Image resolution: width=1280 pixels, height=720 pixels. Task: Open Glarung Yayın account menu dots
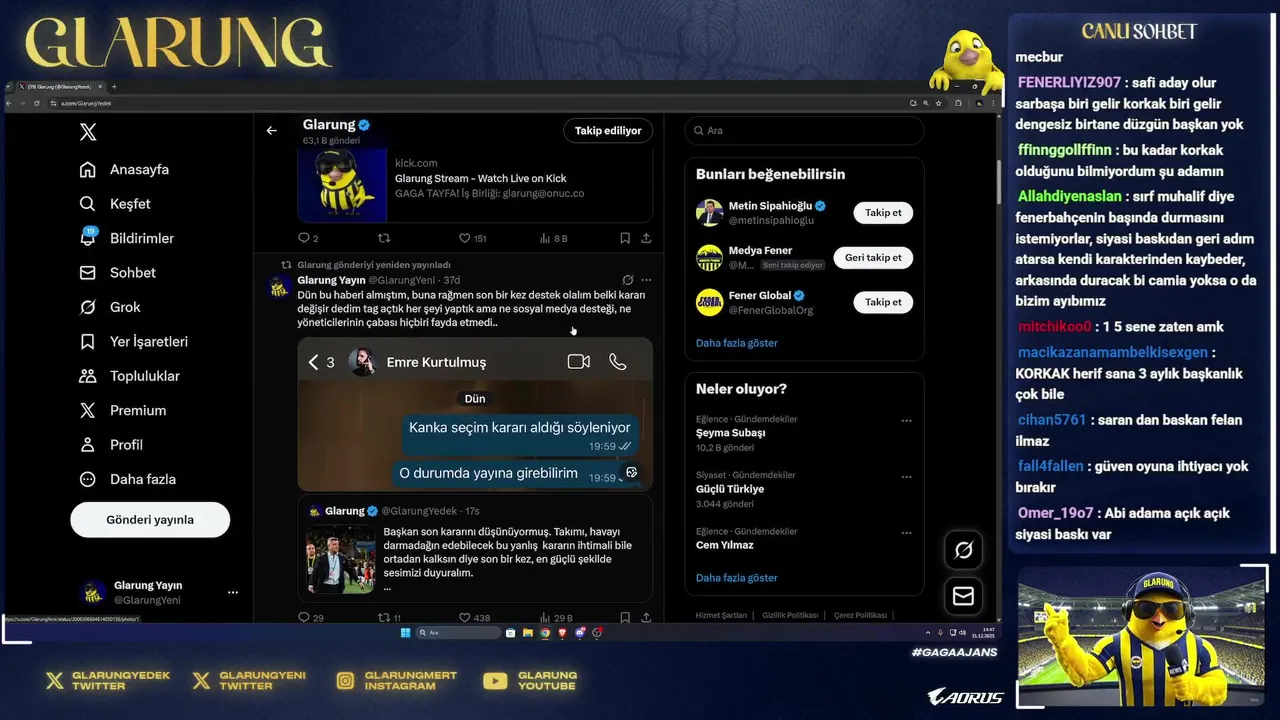pos(233,592)
